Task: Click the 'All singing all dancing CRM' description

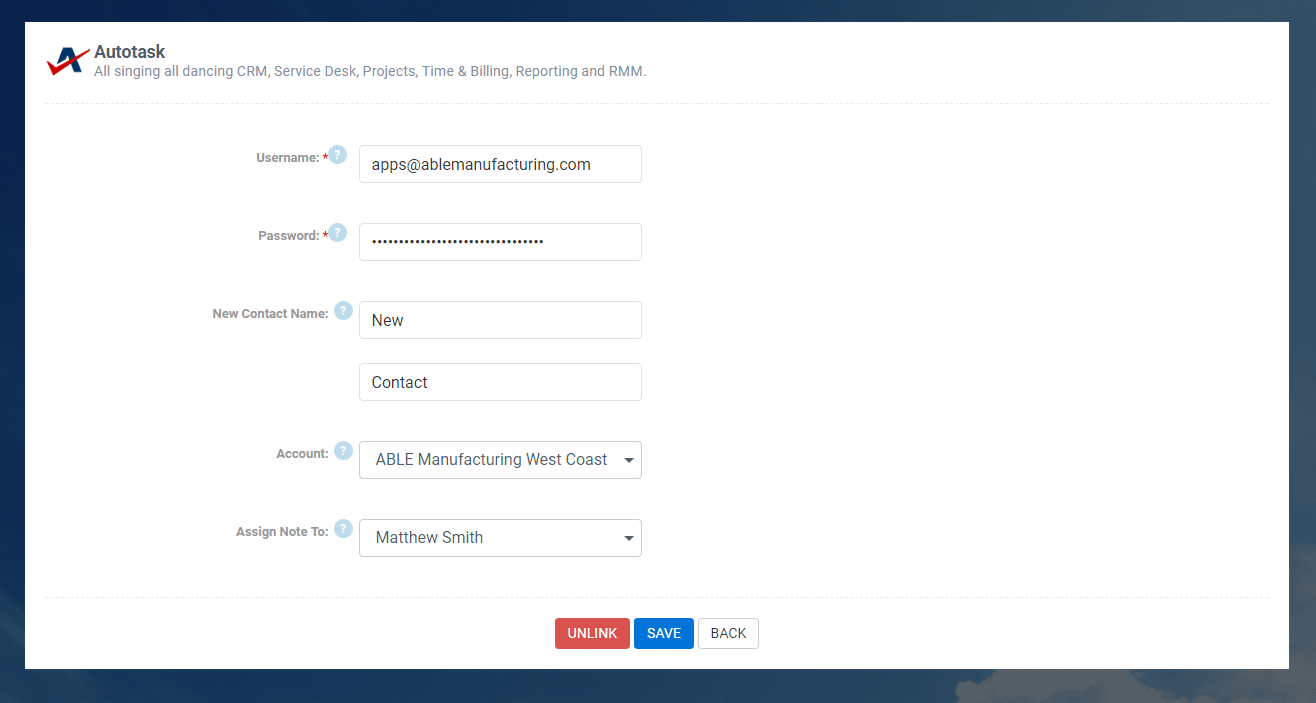Action: tap(370, 72)
